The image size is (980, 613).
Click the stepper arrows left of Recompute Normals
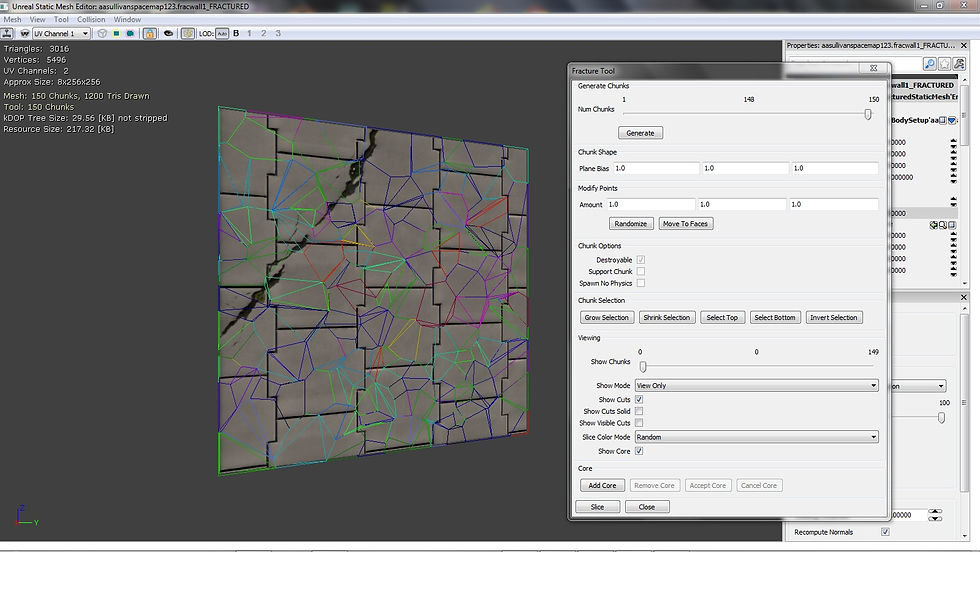[935, 515]
